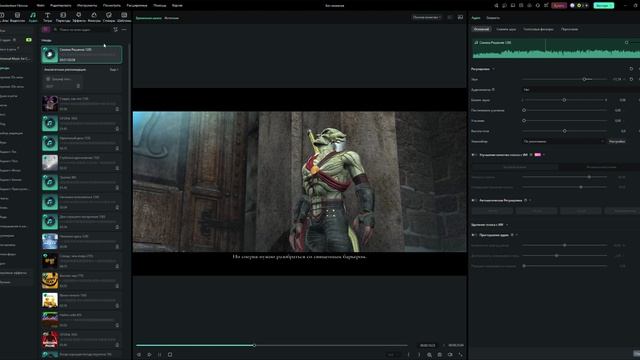Toggle the auto normalization switch
The image size is (640, 360).
pos(474,200)
